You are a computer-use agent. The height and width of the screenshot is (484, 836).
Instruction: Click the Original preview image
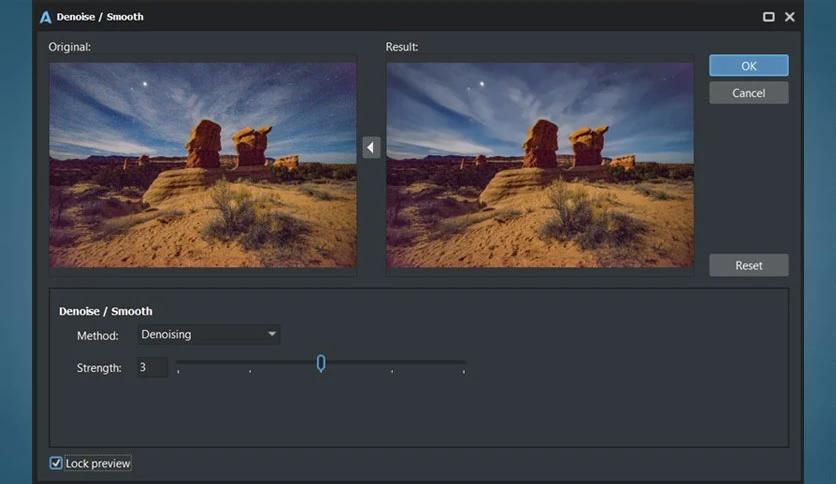pyautogui.click(x=203, y=165)
